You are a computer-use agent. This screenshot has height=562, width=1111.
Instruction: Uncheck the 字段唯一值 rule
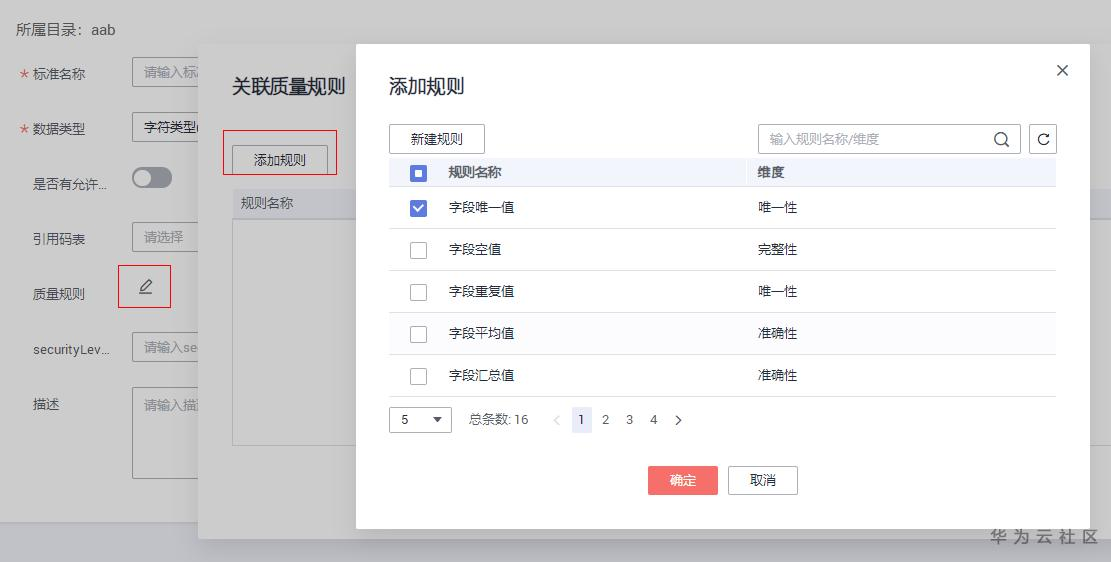tap(419, 208)
